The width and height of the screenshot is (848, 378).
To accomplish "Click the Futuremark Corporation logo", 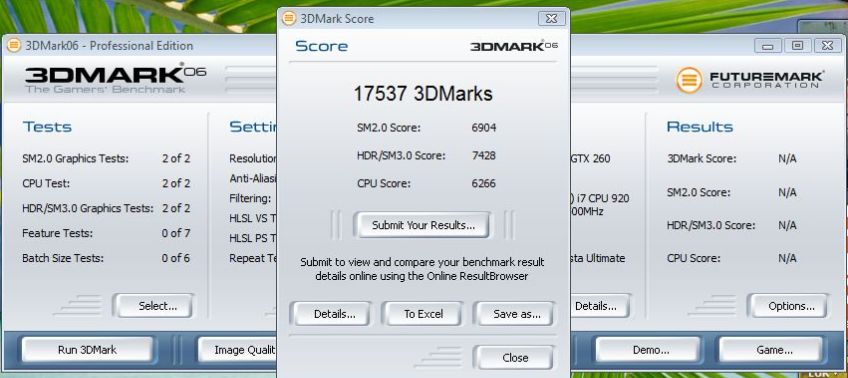I will 750,79.
